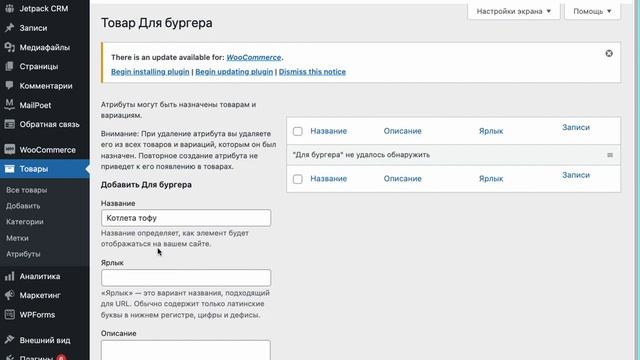Dismiss the update notice with X icon
Image resolution: width=640 pixels, height=360 pixels.
click(609, 53)
